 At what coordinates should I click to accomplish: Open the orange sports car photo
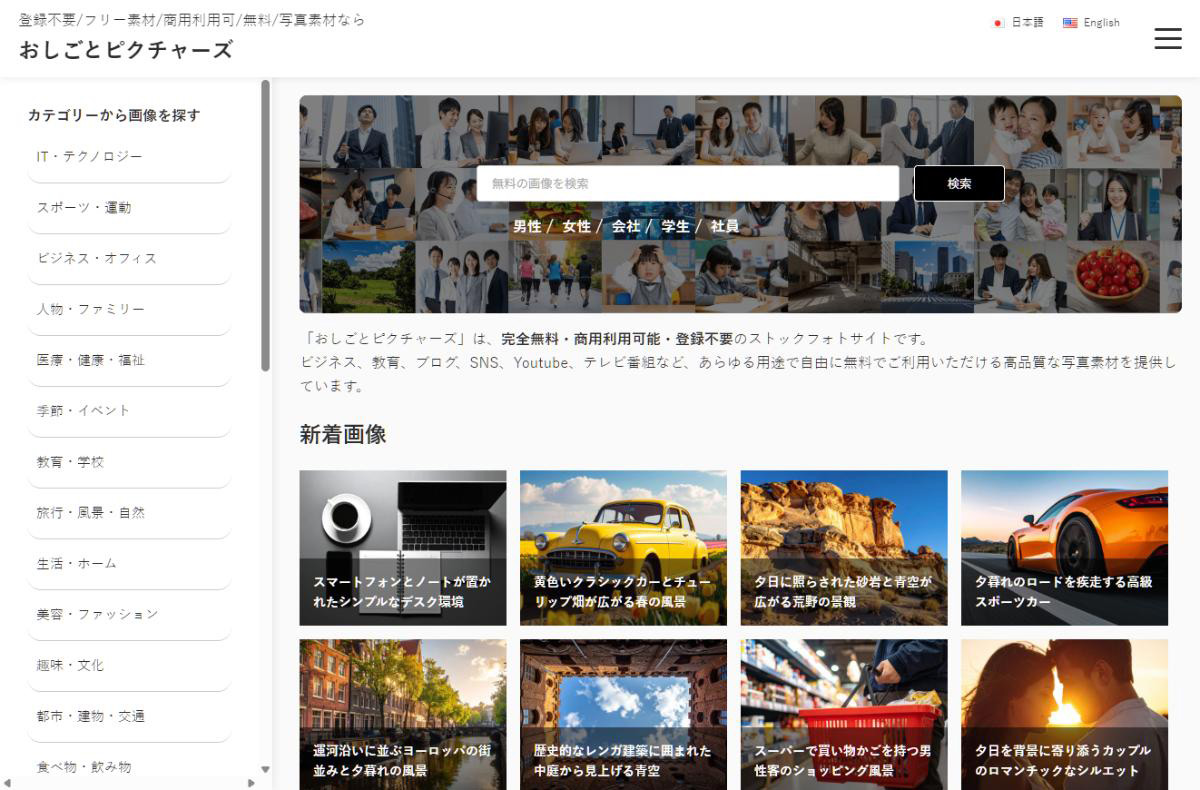click(1064, 548)
